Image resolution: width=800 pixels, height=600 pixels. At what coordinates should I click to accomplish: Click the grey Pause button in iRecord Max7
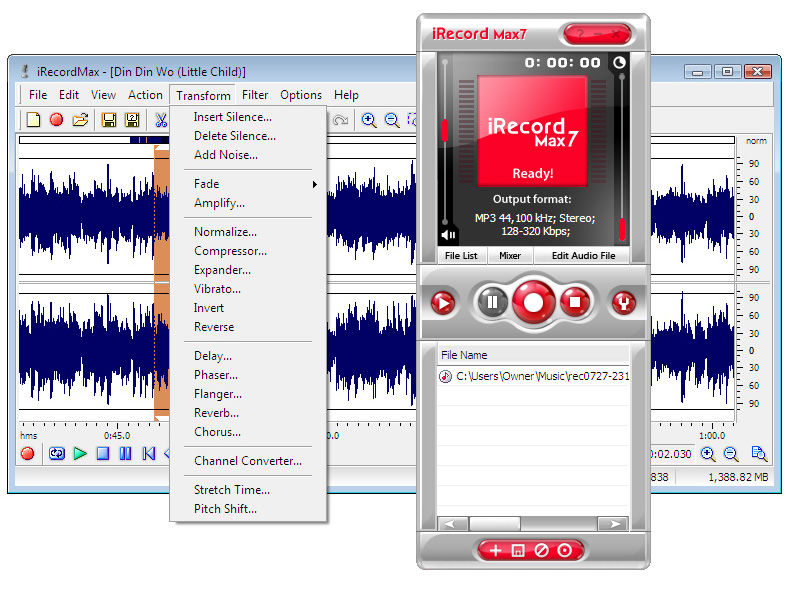pyautogui.click(x=492, y=303)
